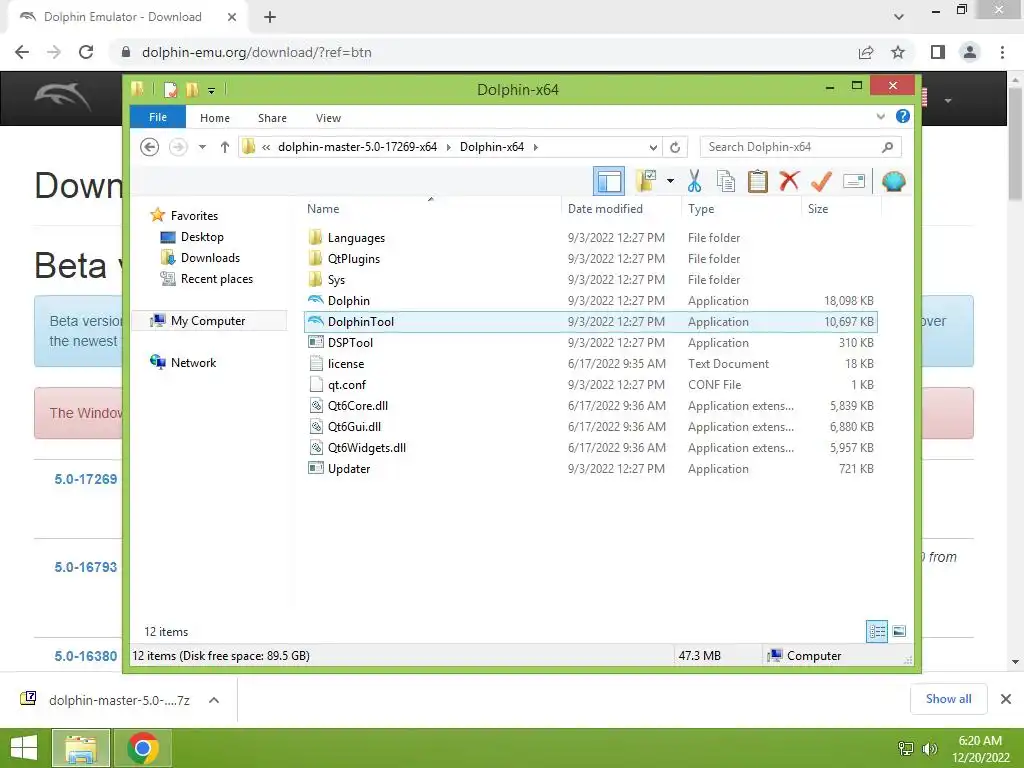This screenshot has height=768, width=1024.
Task: Click the Chrome address bar URL
Action: pos(257,52)
